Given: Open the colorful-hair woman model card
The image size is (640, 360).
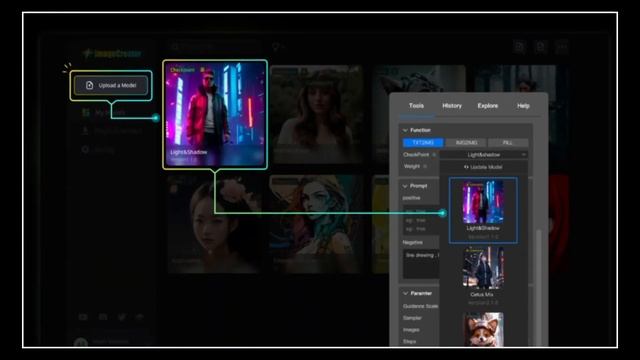Looking at the screenshot, I should pos(316,224).
